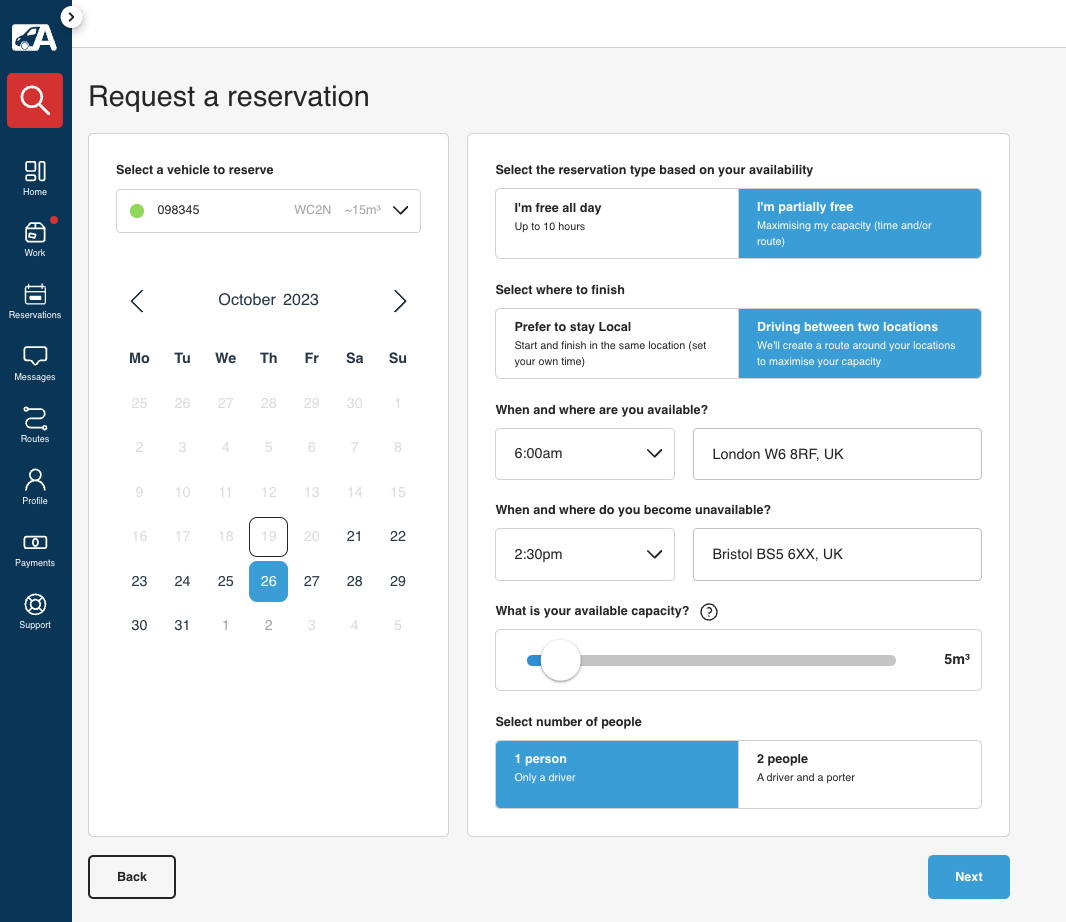
Task: Open the vehicle 098345 selection dropdown
Action: pyautogui.click(x=268, y=210)
